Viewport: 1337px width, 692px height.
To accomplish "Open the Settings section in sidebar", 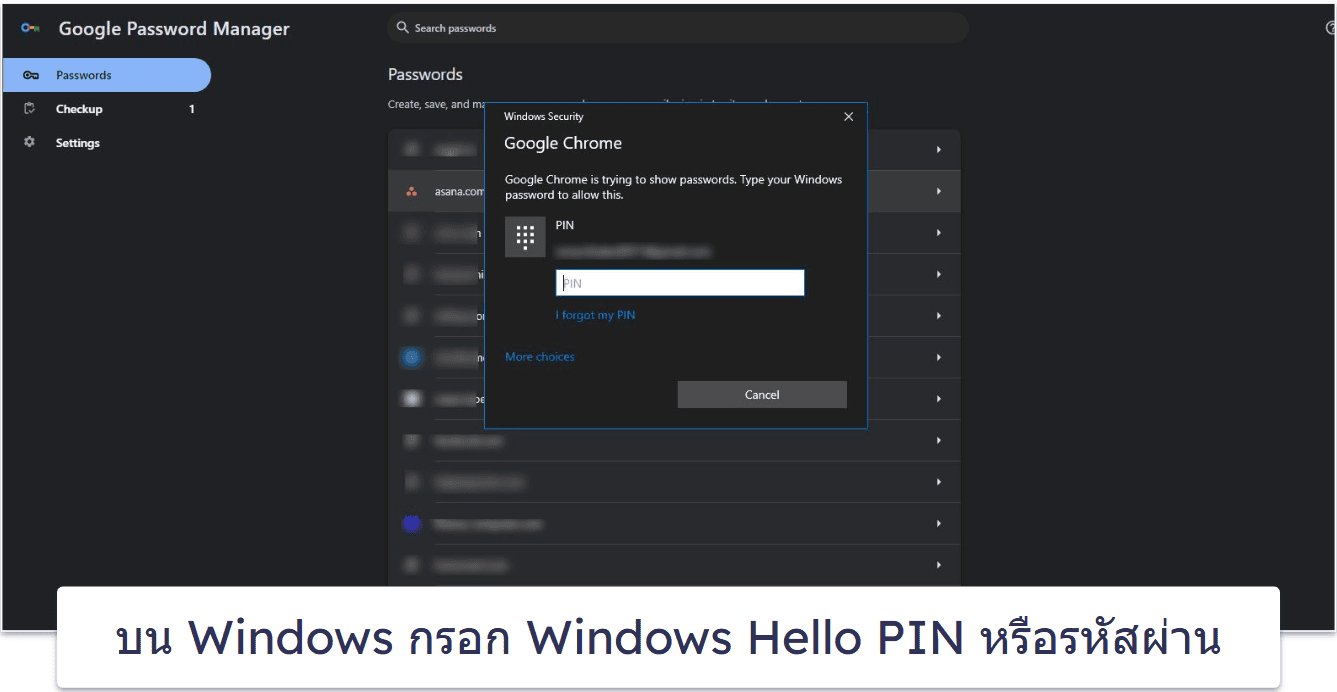I will 106,143.
